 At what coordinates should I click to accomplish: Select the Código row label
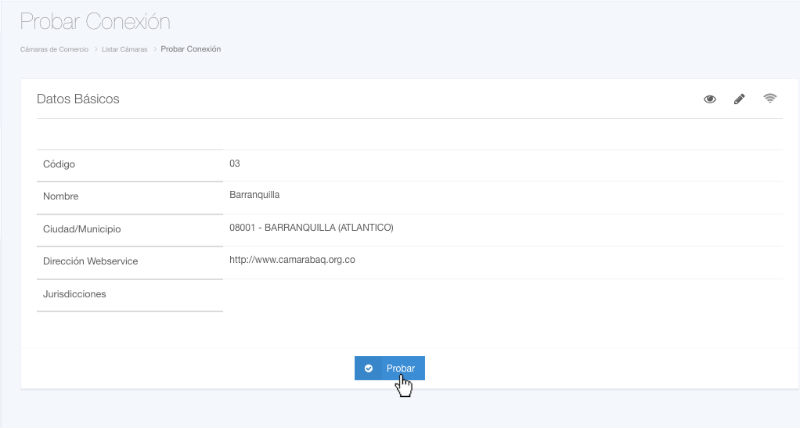[59, 164]
